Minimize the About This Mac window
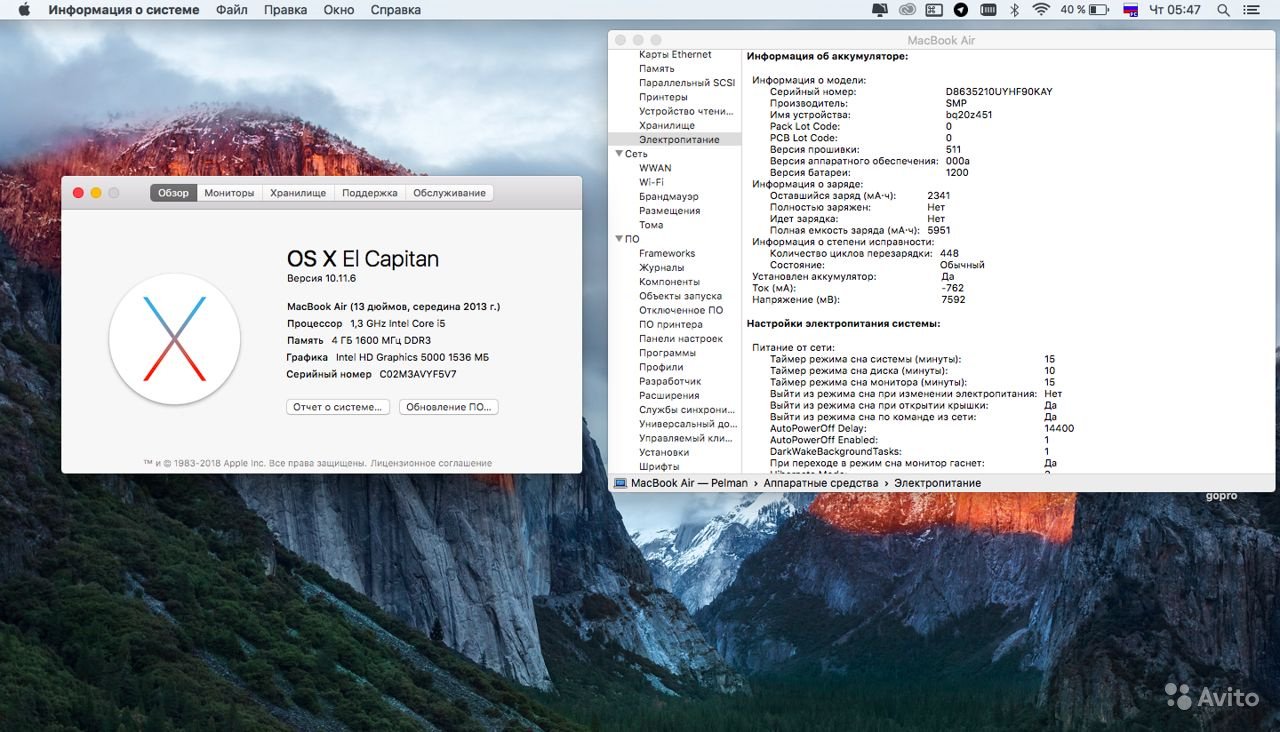1280x732 pixels. (96, 193)
